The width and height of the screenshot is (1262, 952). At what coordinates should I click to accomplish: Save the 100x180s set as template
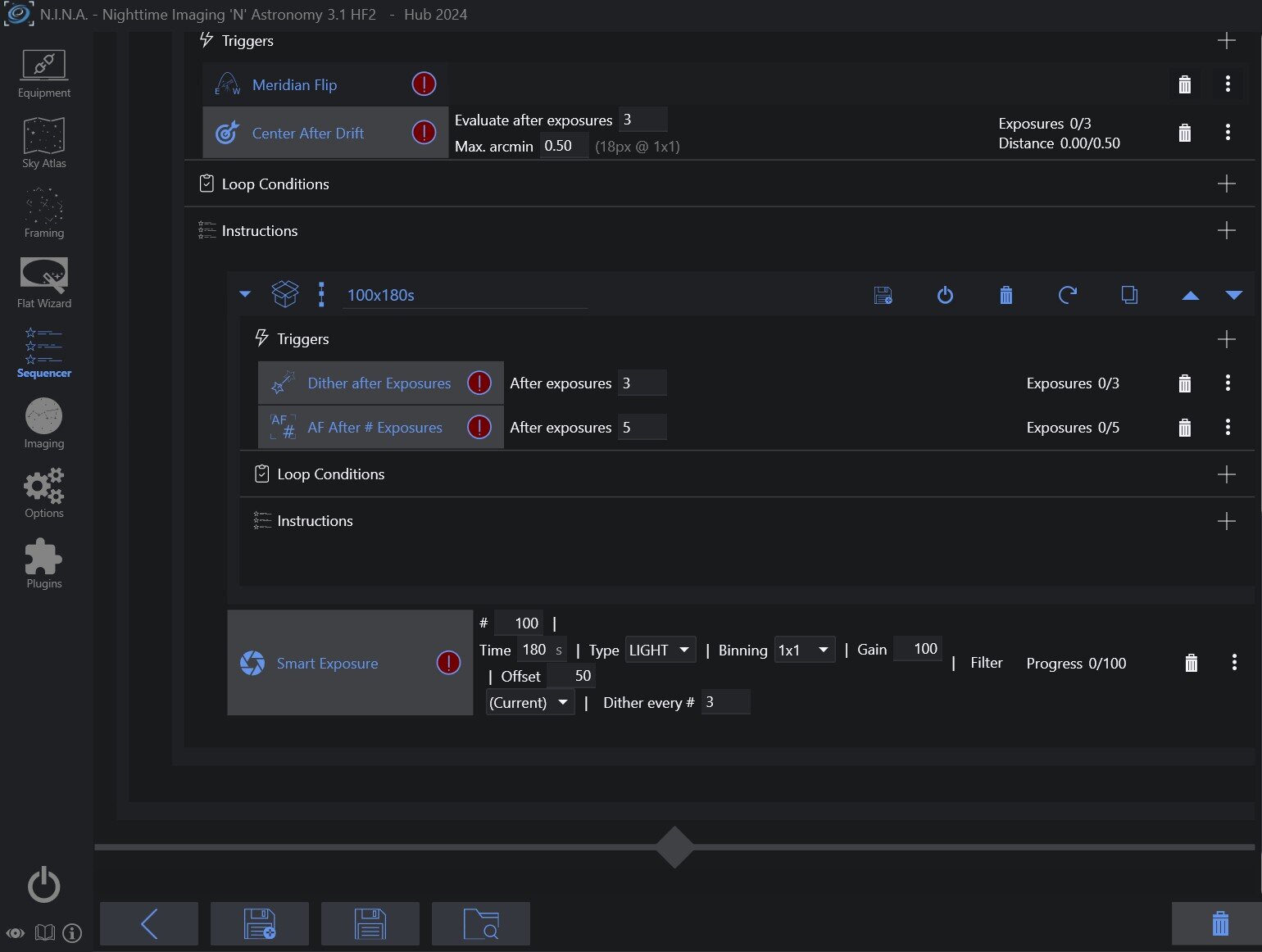pyautogui.click(x=883, y=295)
